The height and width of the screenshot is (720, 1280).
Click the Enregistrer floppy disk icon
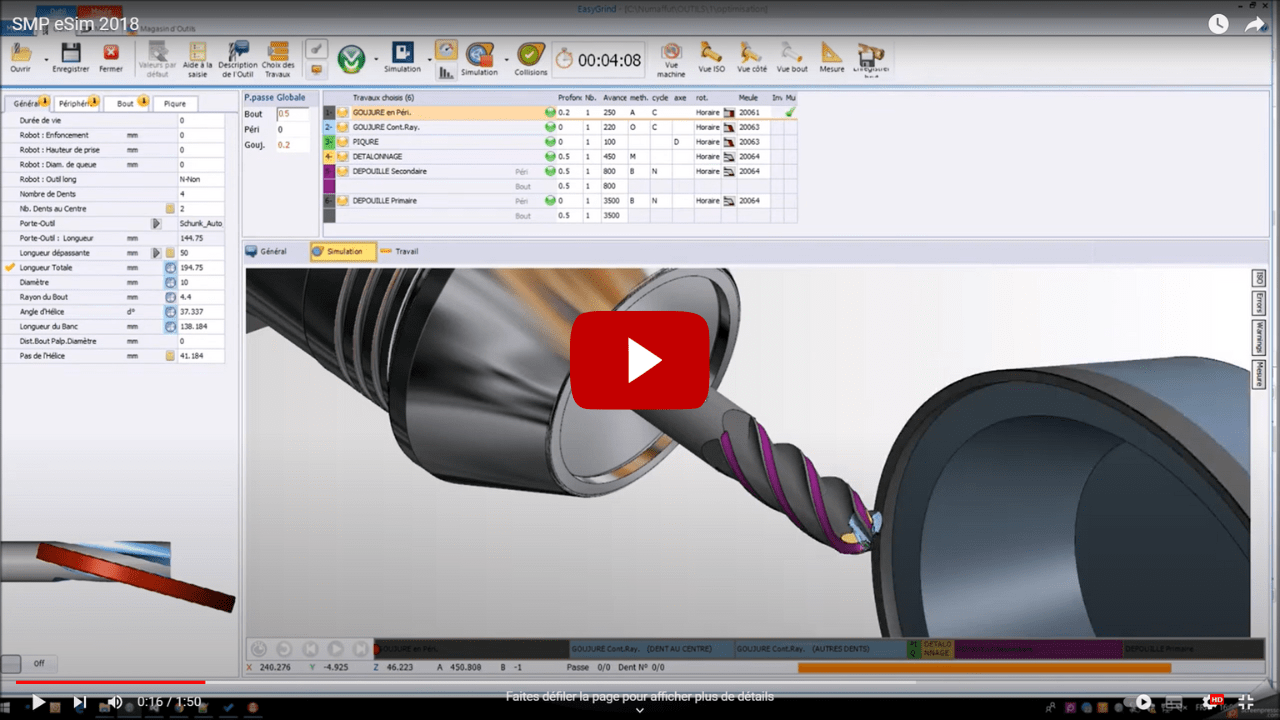tap(70, 53)
